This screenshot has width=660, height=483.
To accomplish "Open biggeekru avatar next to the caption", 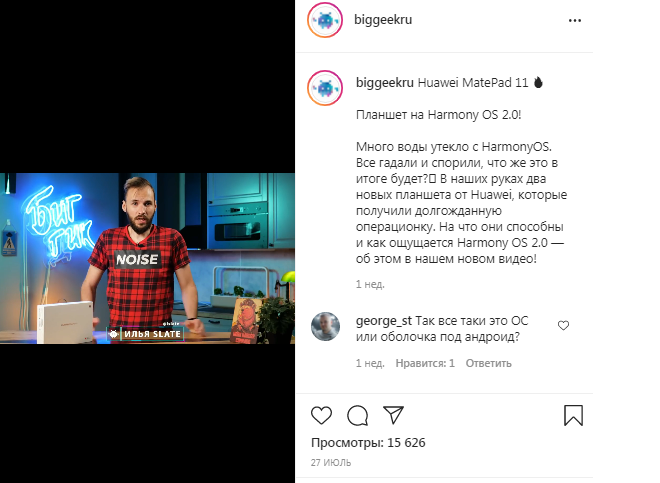I will pos(325,88).
